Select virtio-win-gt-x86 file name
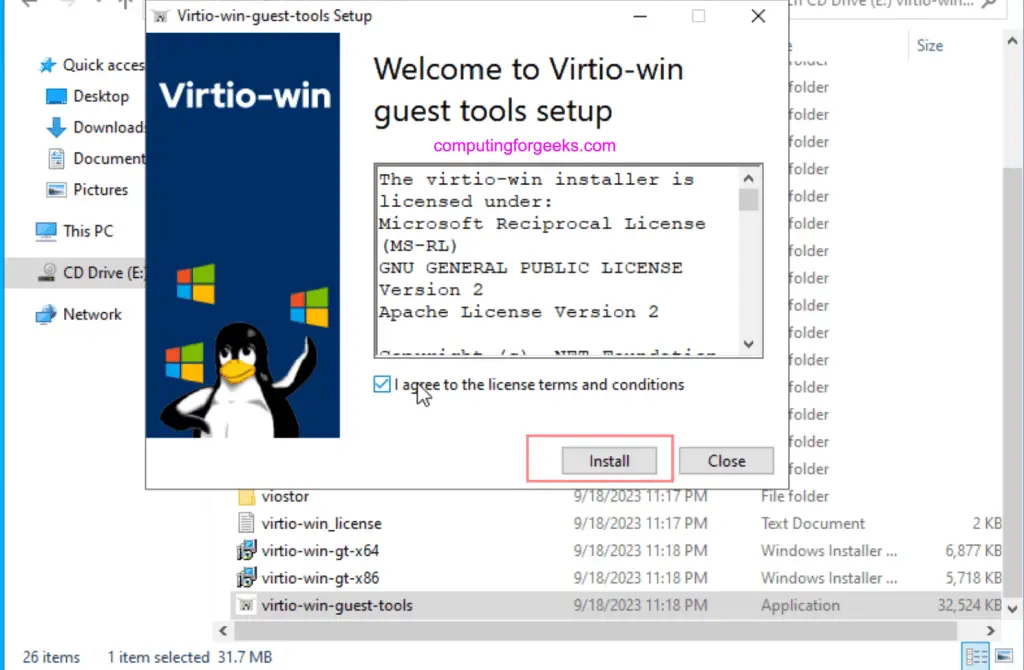 coord(320,579)
